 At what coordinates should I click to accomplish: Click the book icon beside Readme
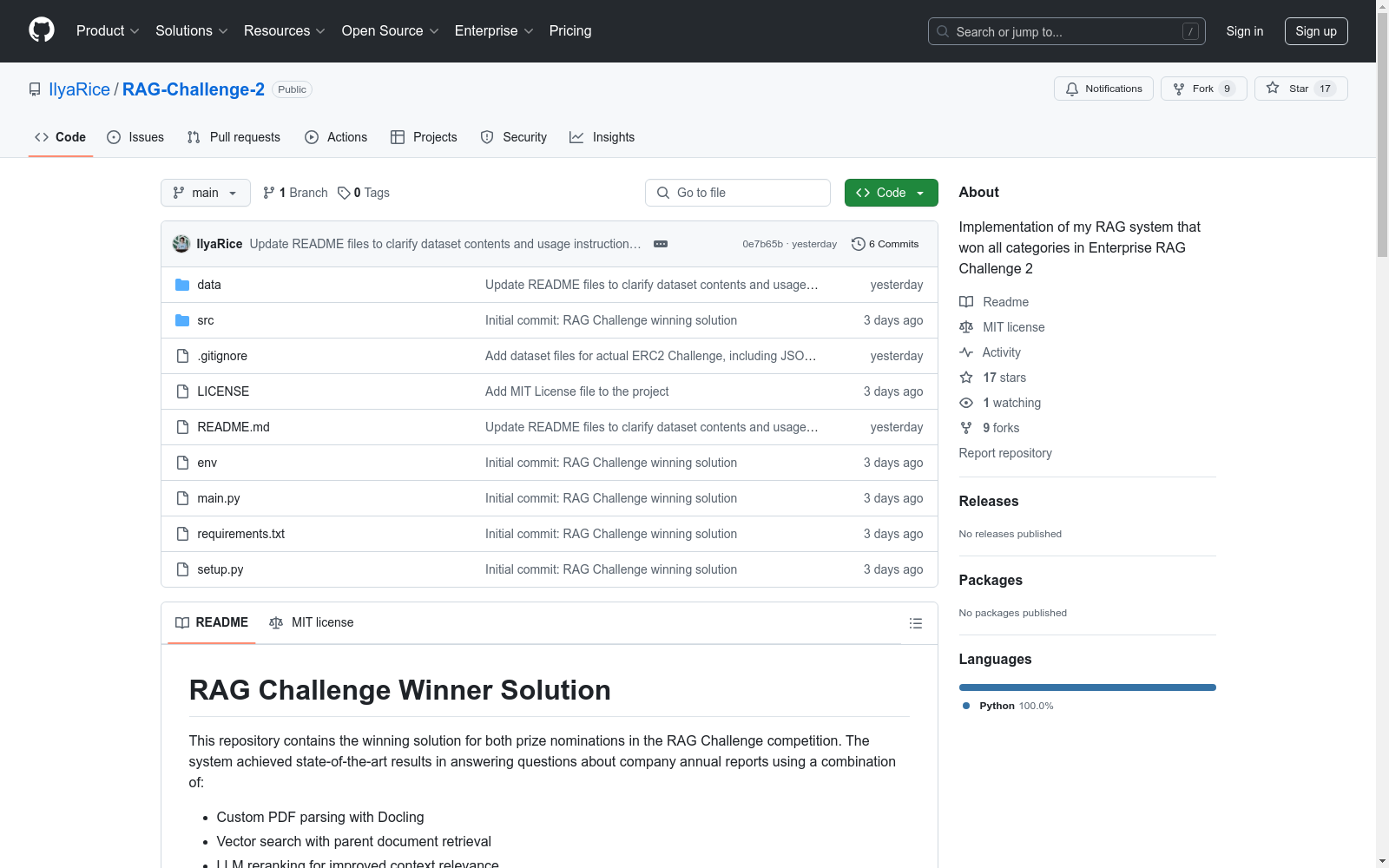[x=966, y=302]
